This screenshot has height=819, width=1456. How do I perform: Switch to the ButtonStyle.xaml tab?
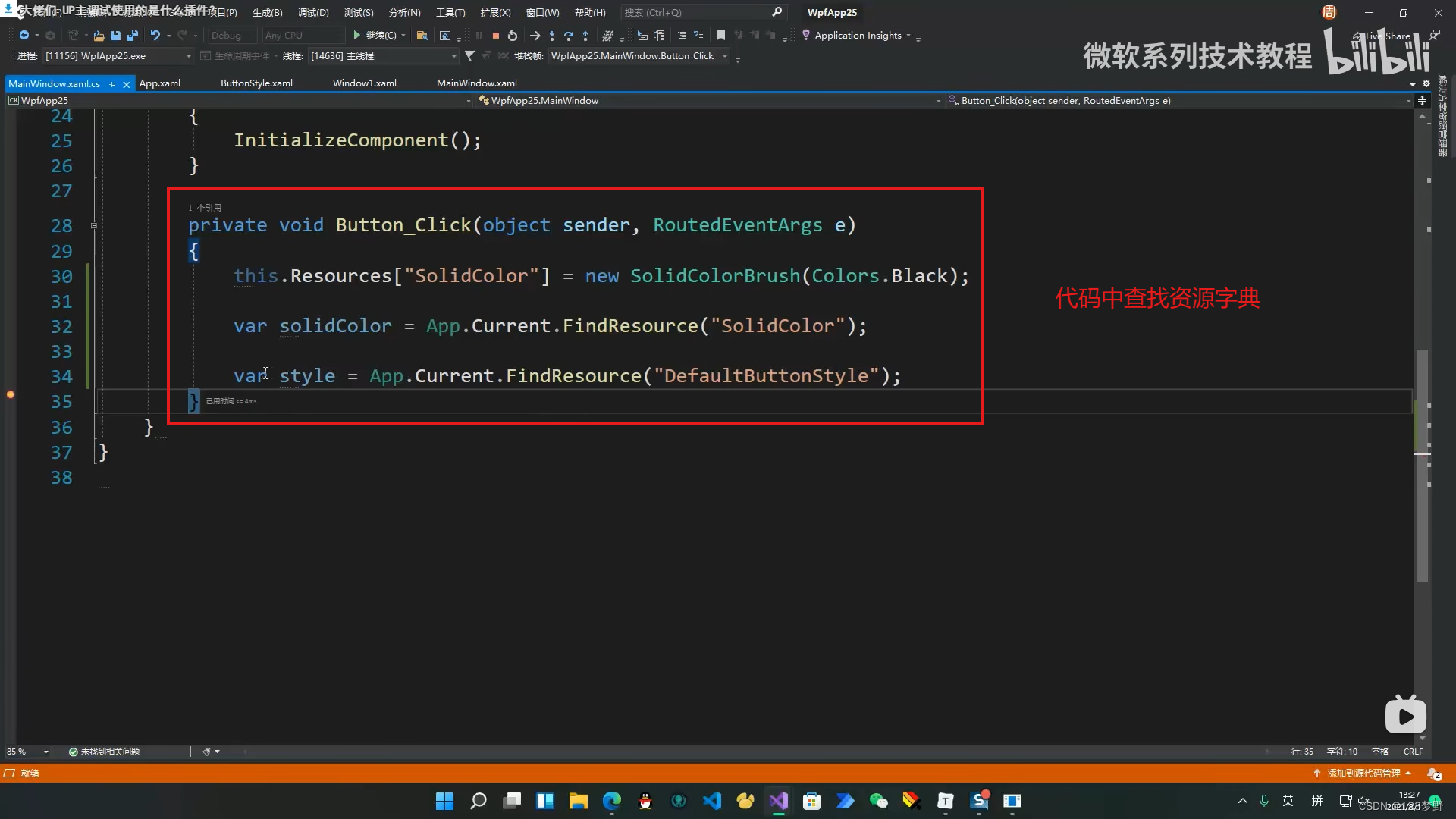[256, 83]
